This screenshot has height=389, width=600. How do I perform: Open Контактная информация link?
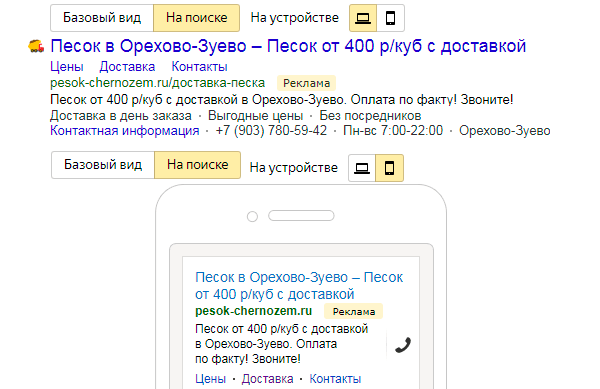pyautogui.click(x=125, y=131)
